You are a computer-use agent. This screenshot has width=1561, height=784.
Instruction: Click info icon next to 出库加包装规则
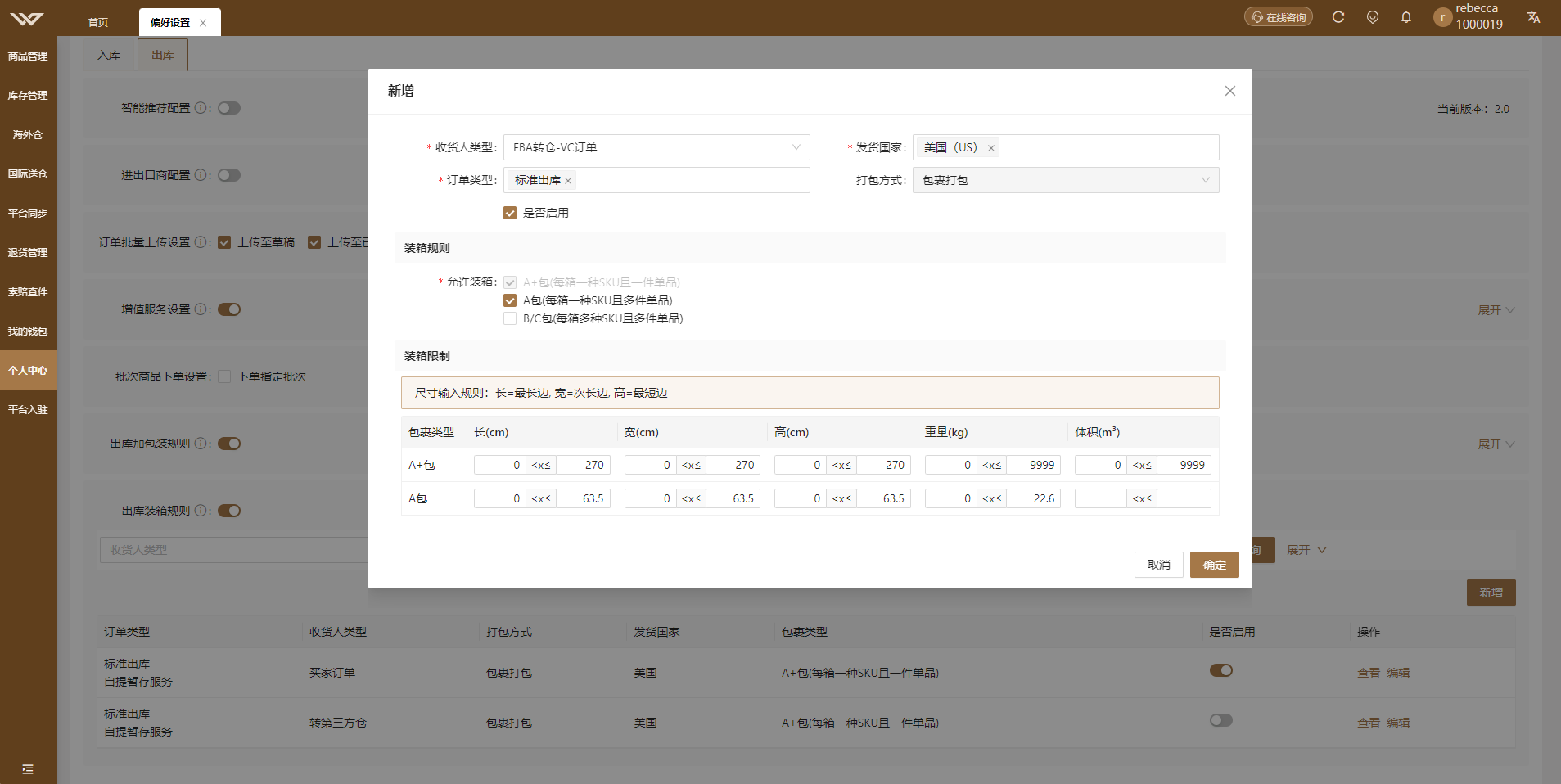(200, 444)
